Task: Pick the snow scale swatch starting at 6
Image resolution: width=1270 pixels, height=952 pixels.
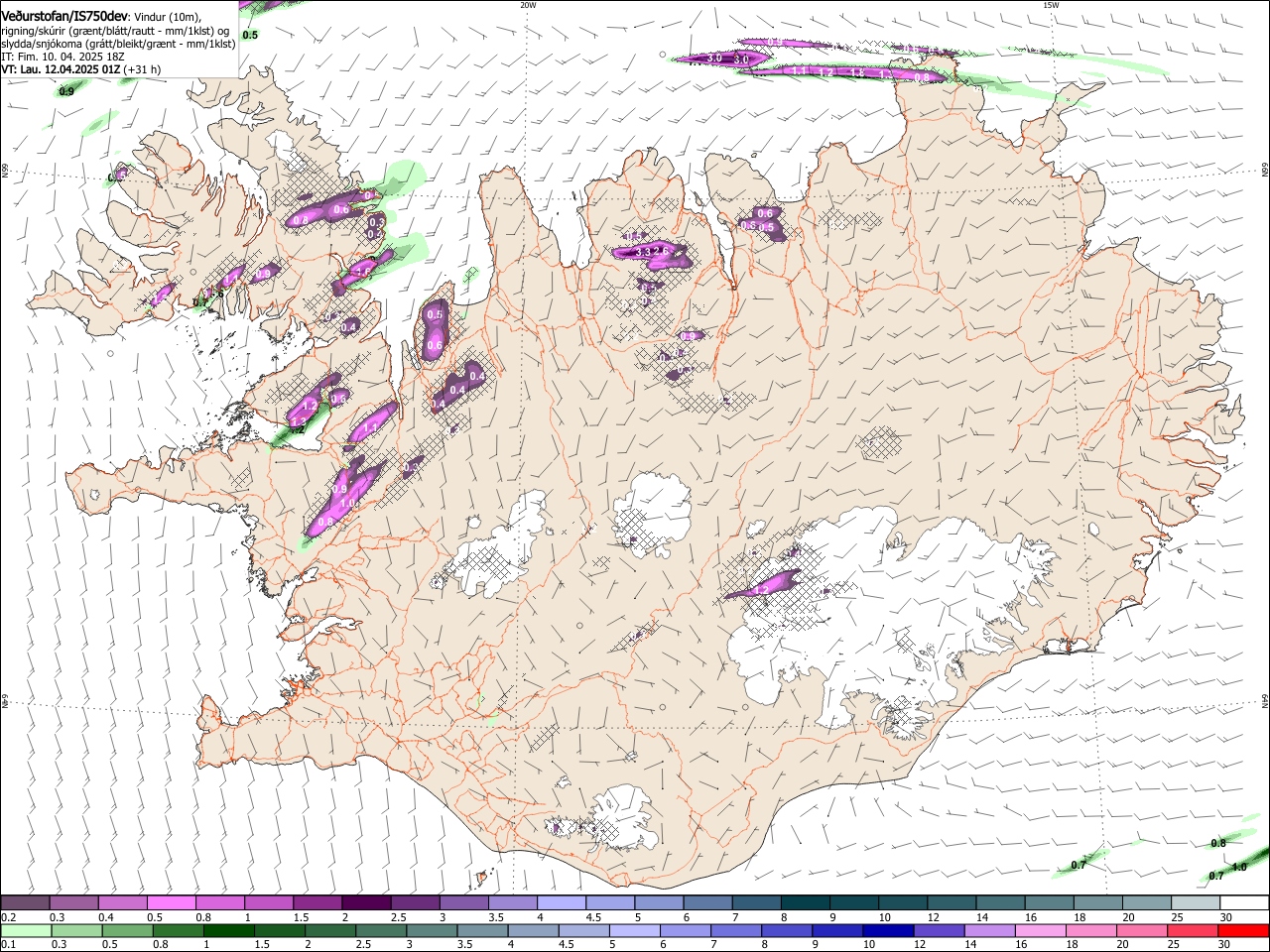Action: pos(706,902)
